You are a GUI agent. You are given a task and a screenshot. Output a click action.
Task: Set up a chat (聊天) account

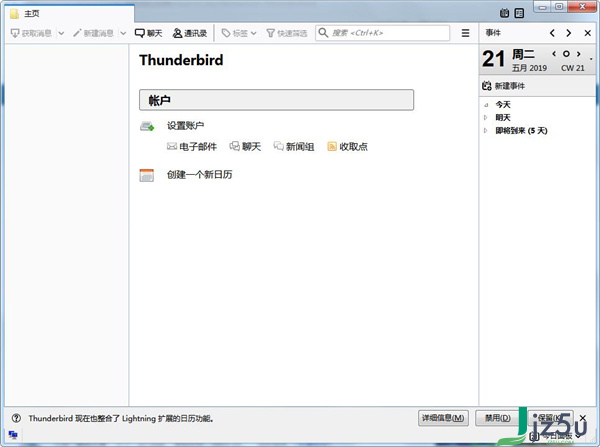(x=245, y=147)
